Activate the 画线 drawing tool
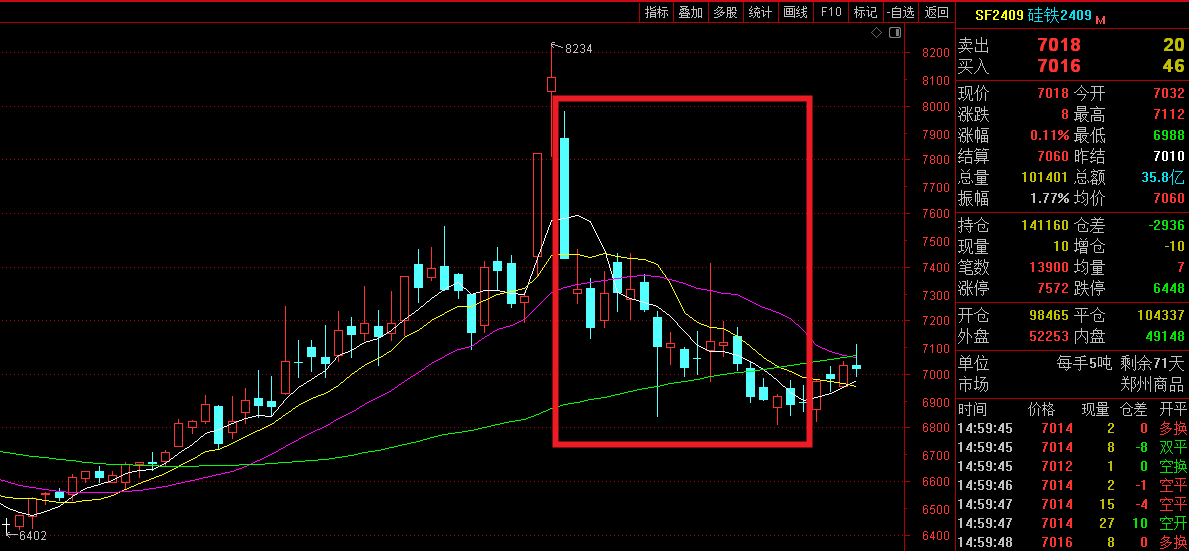This screenshot has width=1189, height=551. pyautogui.click(x=795, y=12)
